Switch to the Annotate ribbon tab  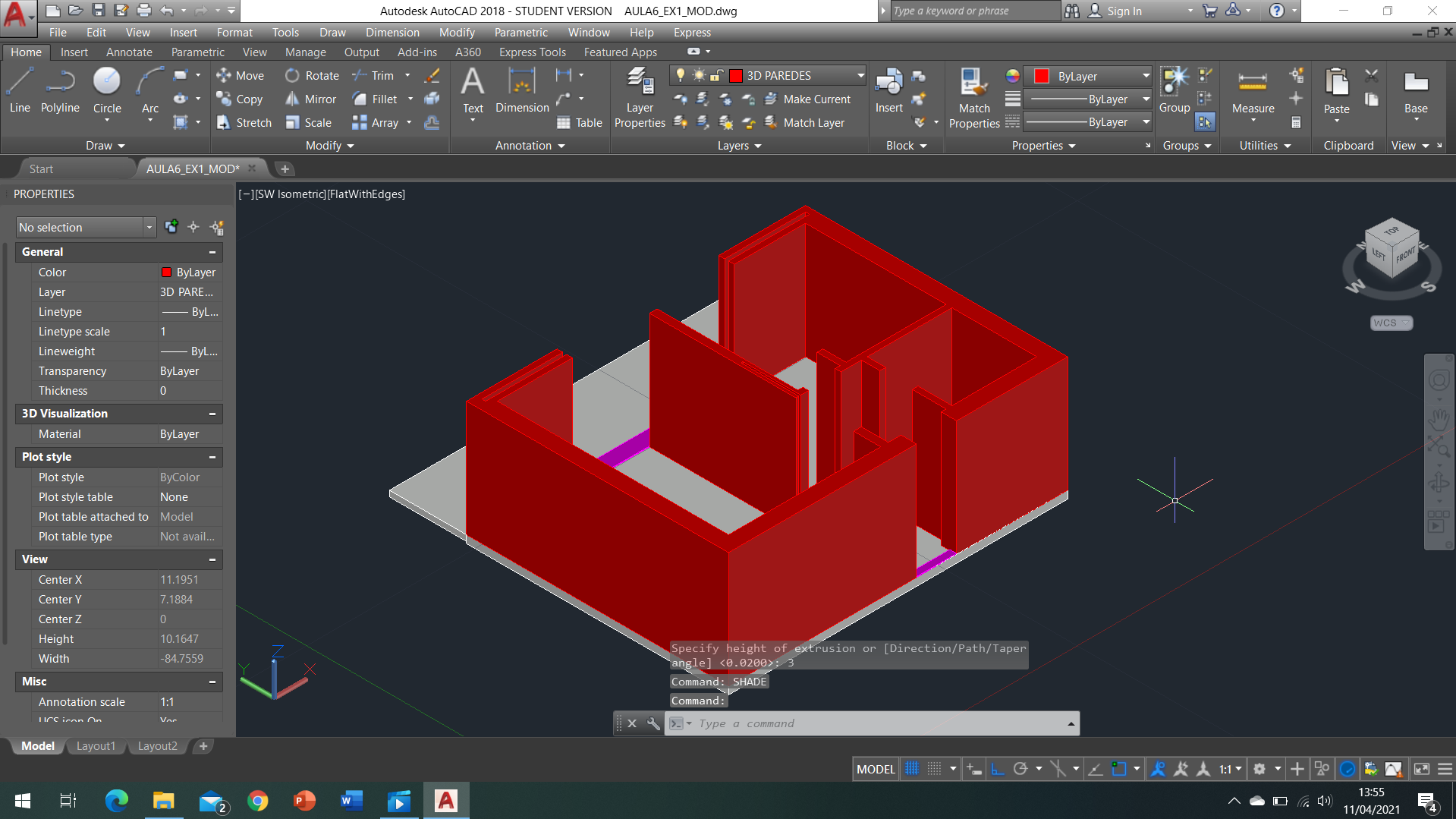pyautogui.click(x=129, y=52)
